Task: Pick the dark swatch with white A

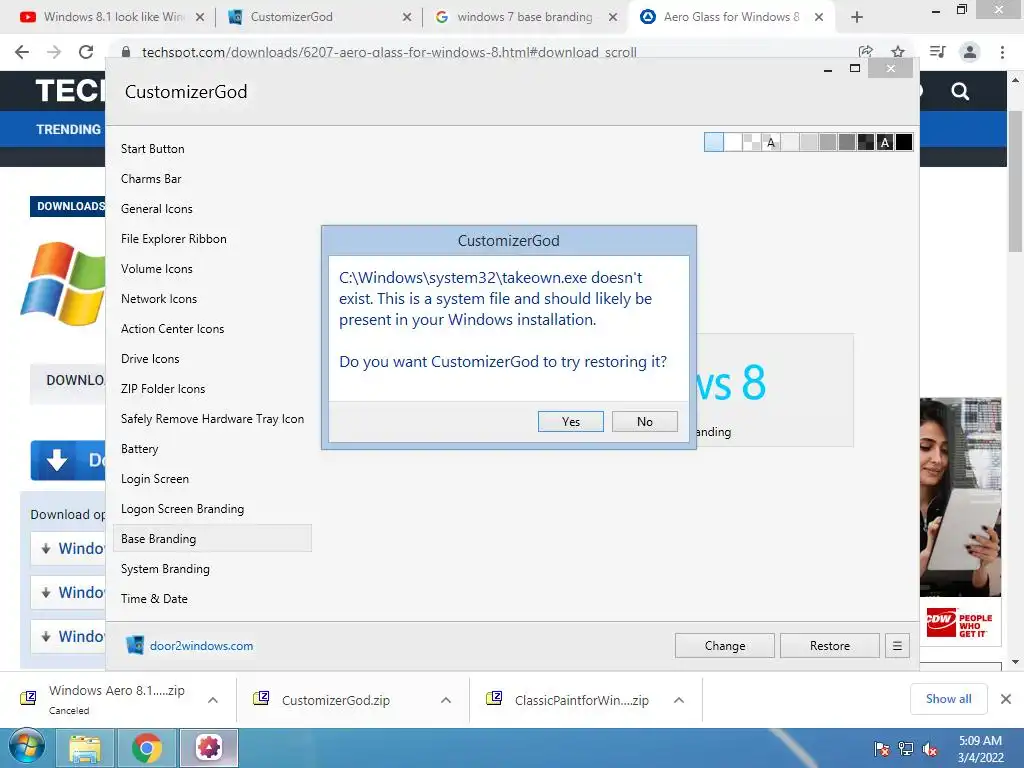Action: click(x=885, y=142)
